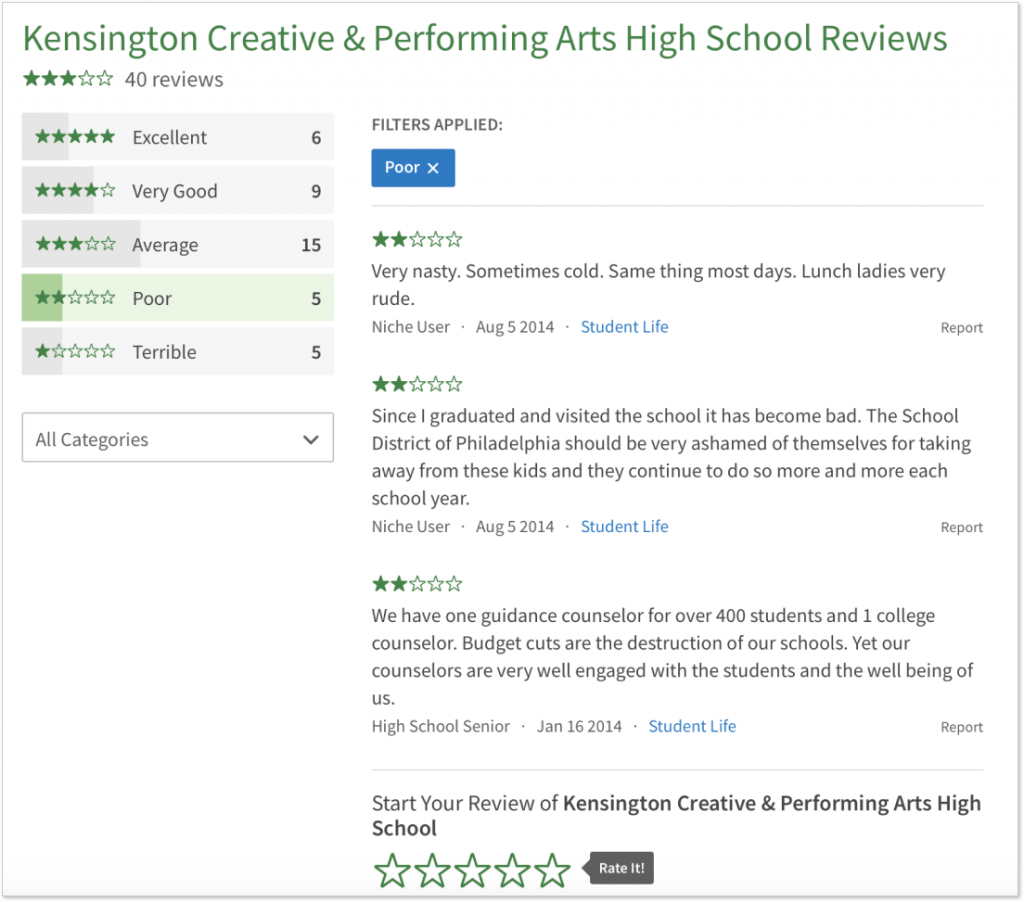Filter reviews by Average rating

click(178, 245)
